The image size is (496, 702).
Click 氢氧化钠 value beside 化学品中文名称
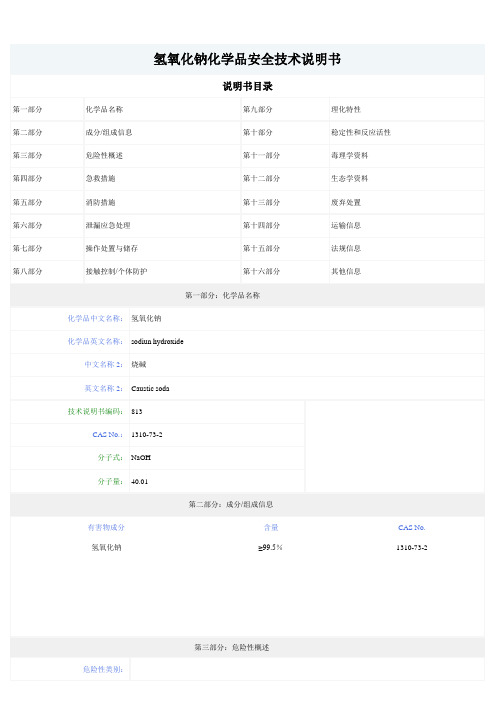tap(146, 318)
